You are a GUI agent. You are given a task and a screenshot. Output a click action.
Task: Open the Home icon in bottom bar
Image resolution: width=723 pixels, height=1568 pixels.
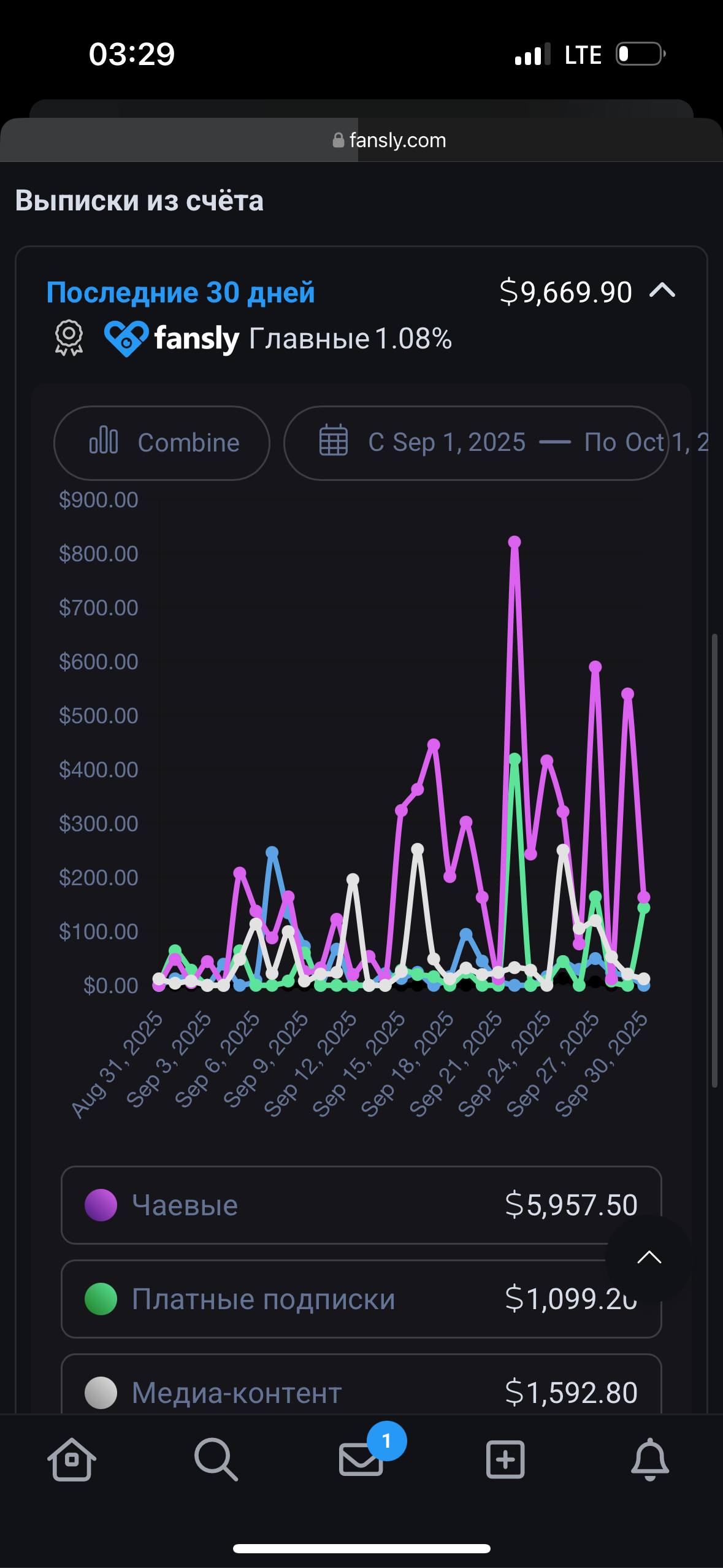coord(72,1459)
